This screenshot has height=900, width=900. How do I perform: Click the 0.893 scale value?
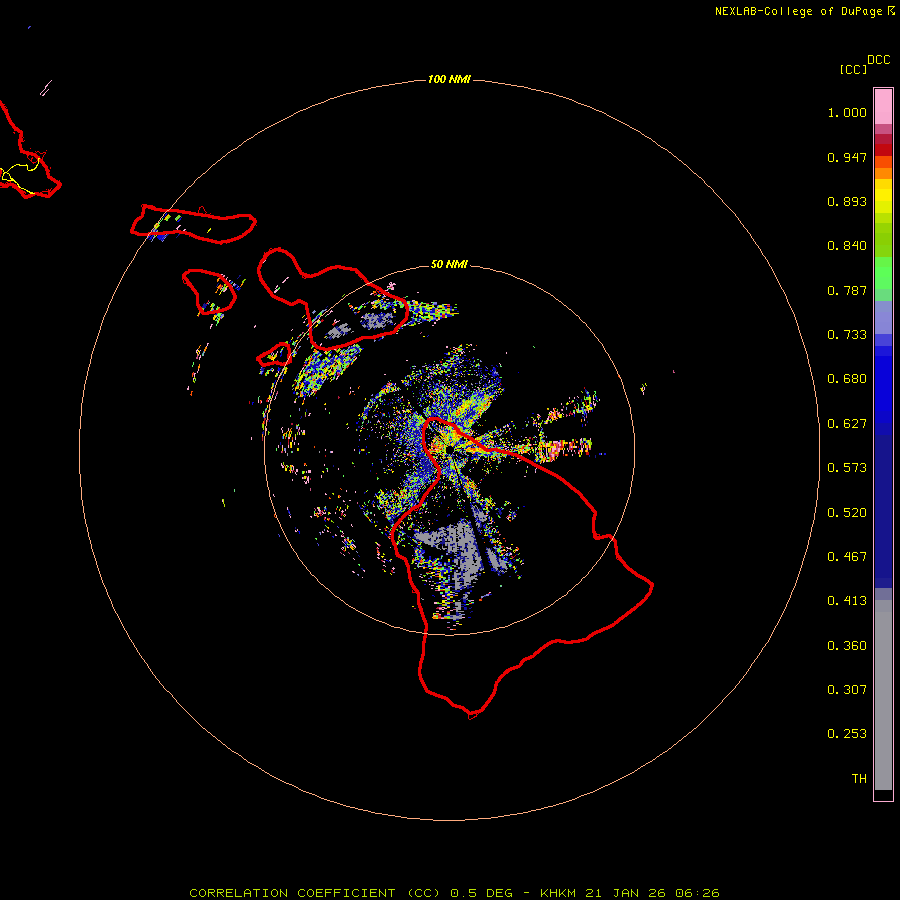(847, 201)
